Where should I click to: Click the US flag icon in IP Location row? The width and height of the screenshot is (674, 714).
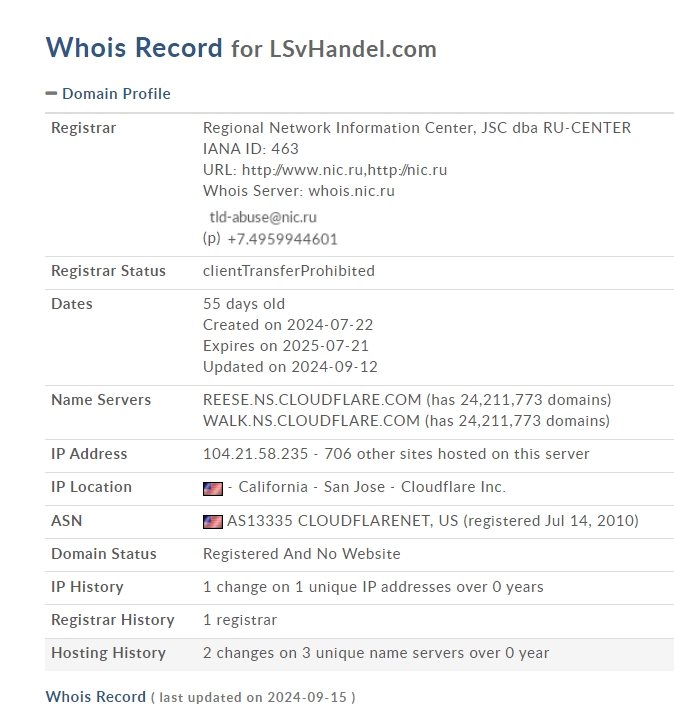coord(213,489)
